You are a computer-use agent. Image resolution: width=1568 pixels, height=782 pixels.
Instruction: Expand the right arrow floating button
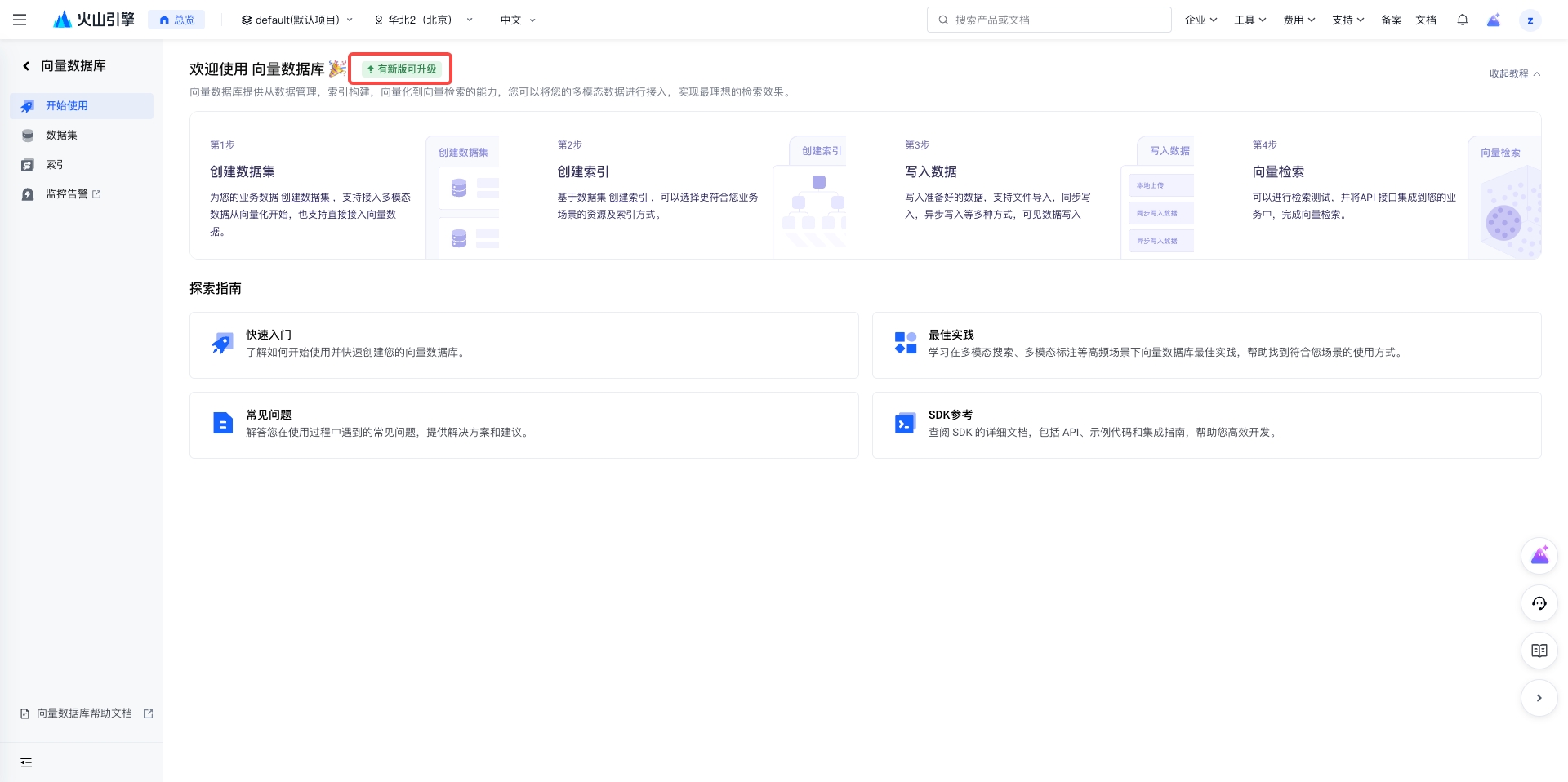(x=1539, y=698)
